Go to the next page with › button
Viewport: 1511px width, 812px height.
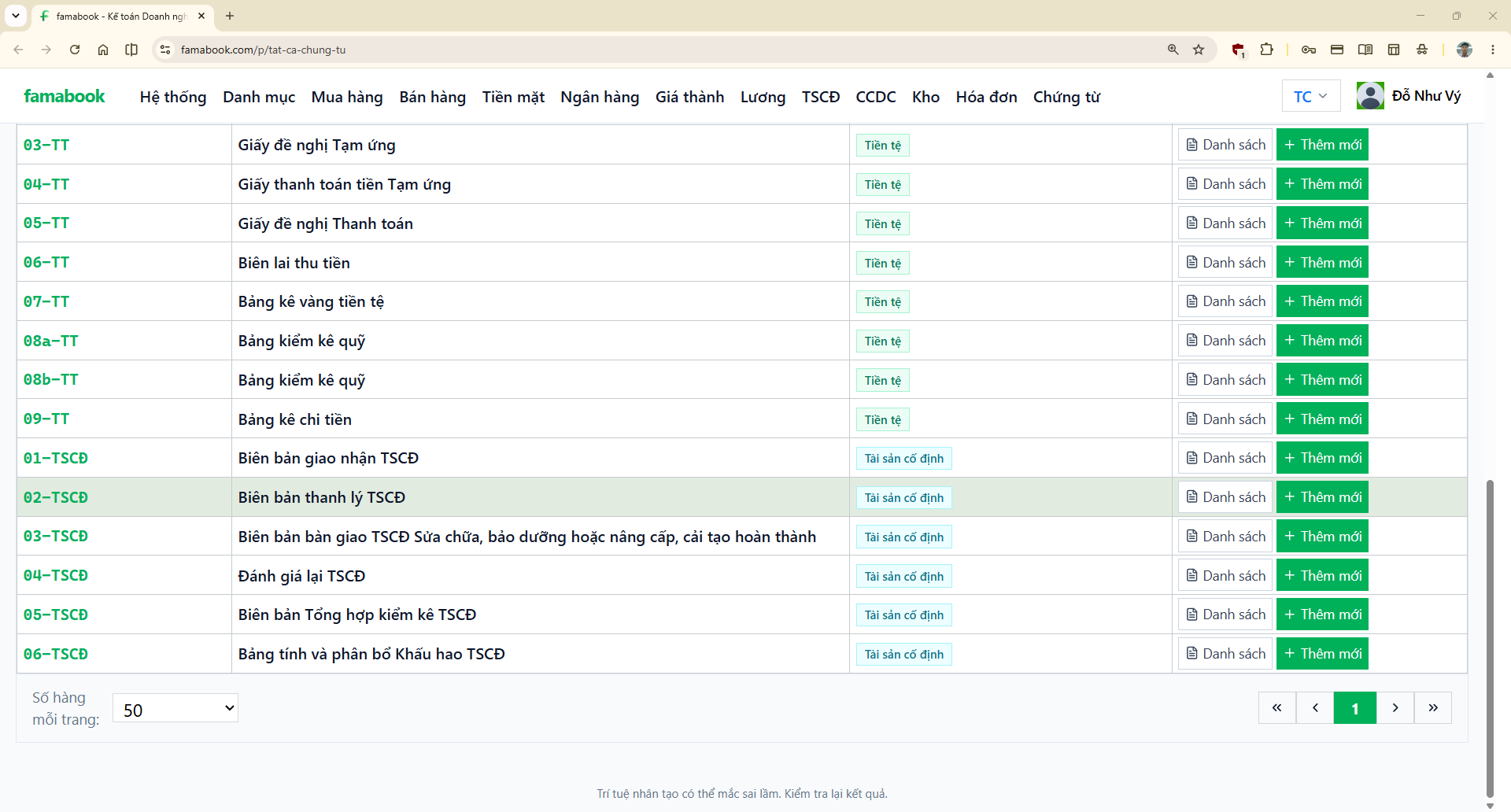1395,708
